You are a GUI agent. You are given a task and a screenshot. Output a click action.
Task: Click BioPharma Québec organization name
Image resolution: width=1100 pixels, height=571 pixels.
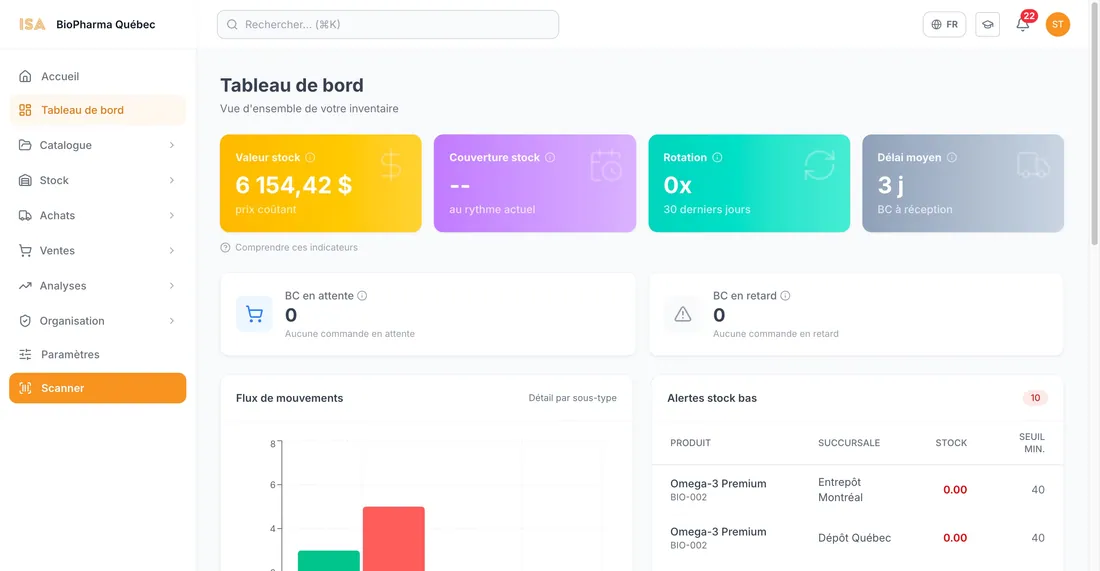click(106, 25)
